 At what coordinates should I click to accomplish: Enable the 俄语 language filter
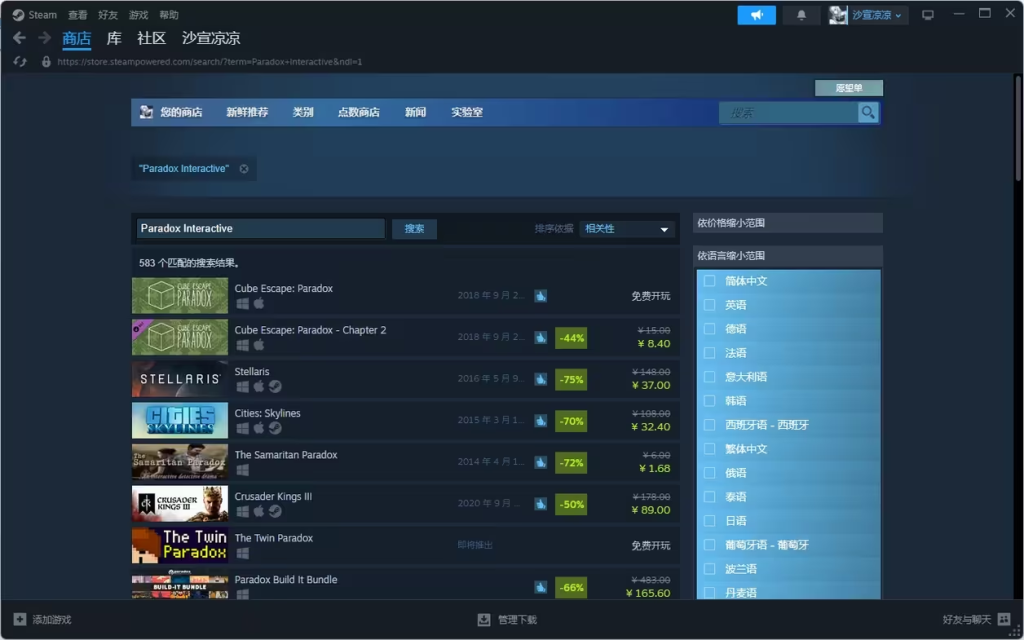pyautogui.click(x=709, y=473)
